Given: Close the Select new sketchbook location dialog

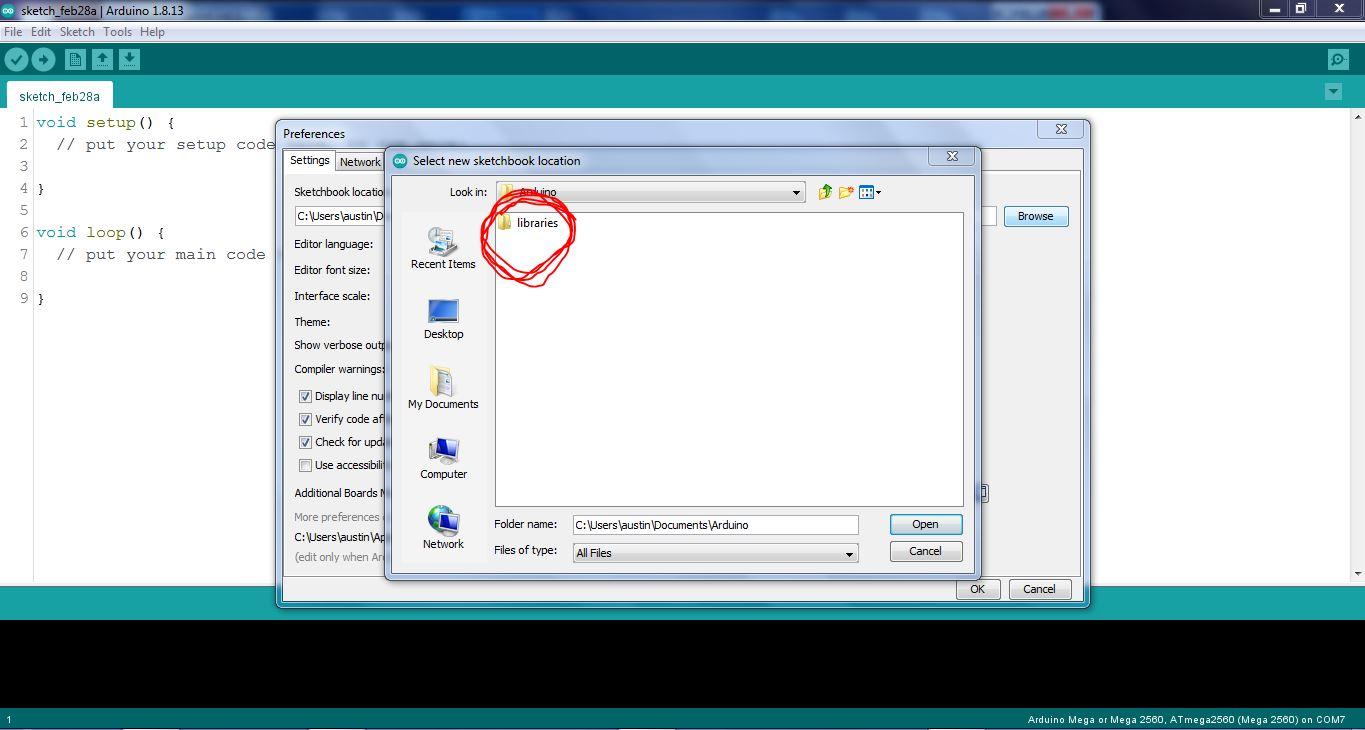Looking at the screenshot, I should (952, 156).
